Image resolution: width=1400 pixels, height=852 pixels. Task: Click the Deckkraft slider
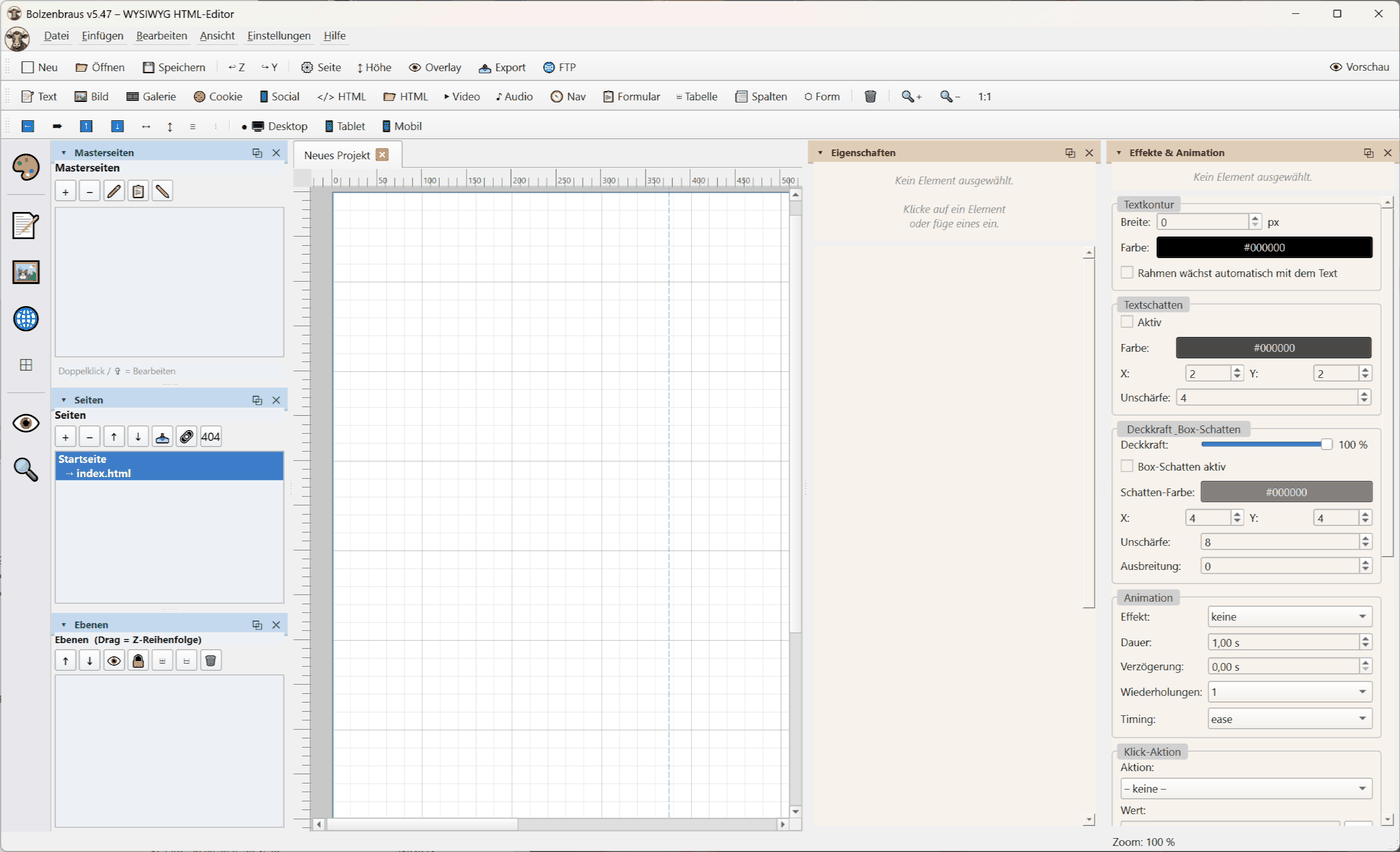1266,444
